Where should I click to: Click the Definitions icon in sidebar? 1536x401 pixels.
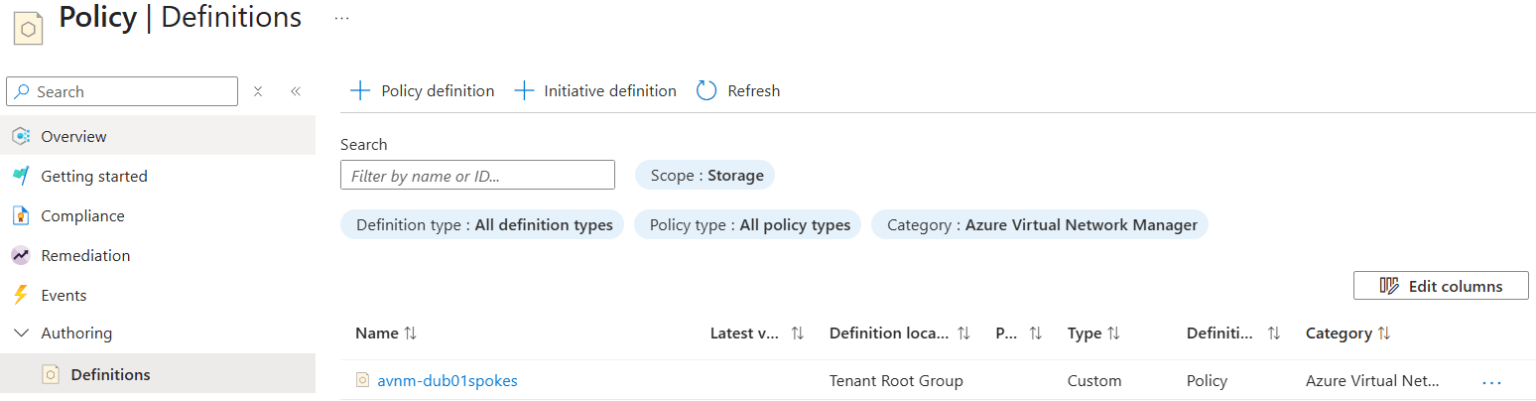coord(51,375)
